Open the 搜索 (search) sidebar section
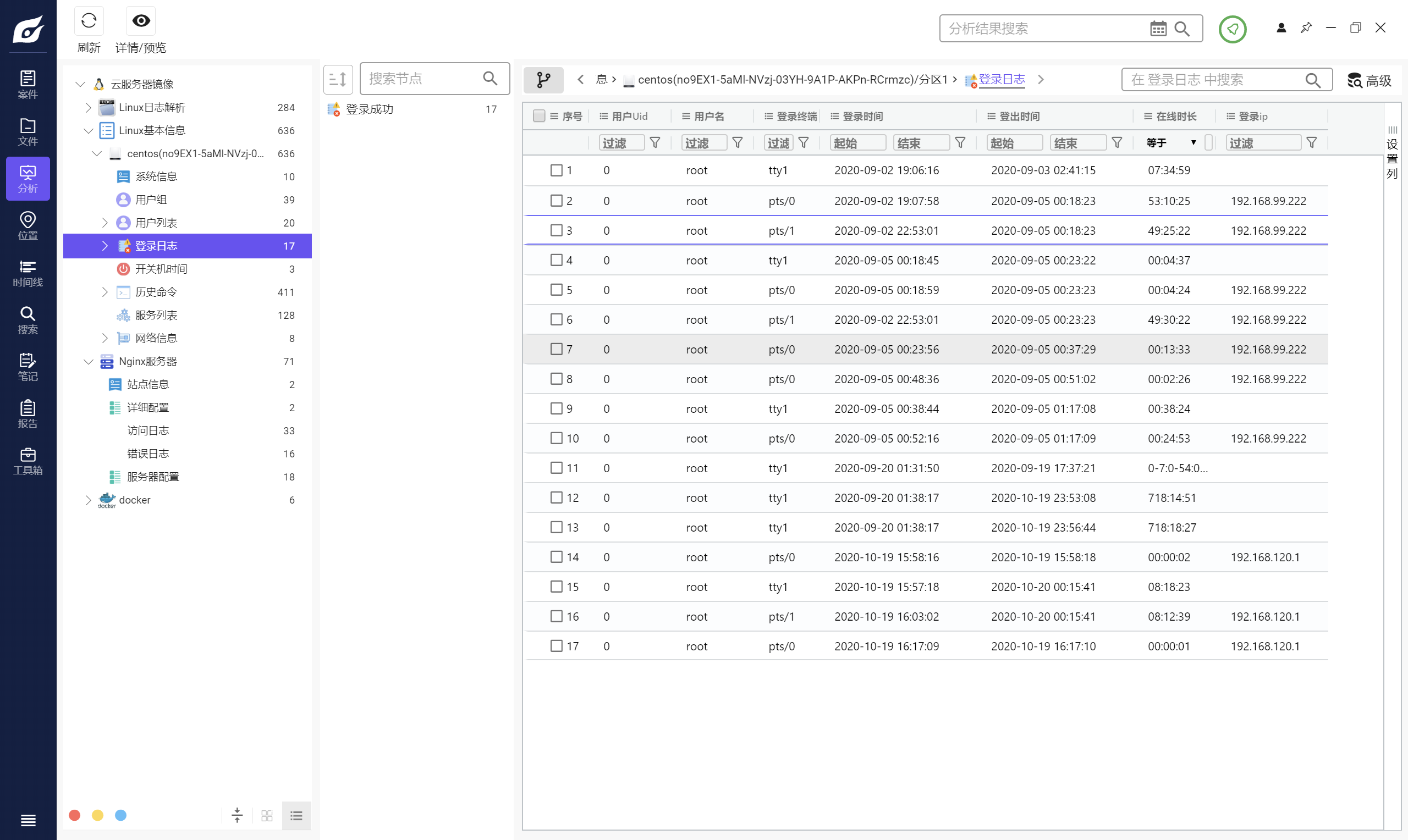Image resolution: width=1408 pixels, height=840 pixels. click(28, 320)
